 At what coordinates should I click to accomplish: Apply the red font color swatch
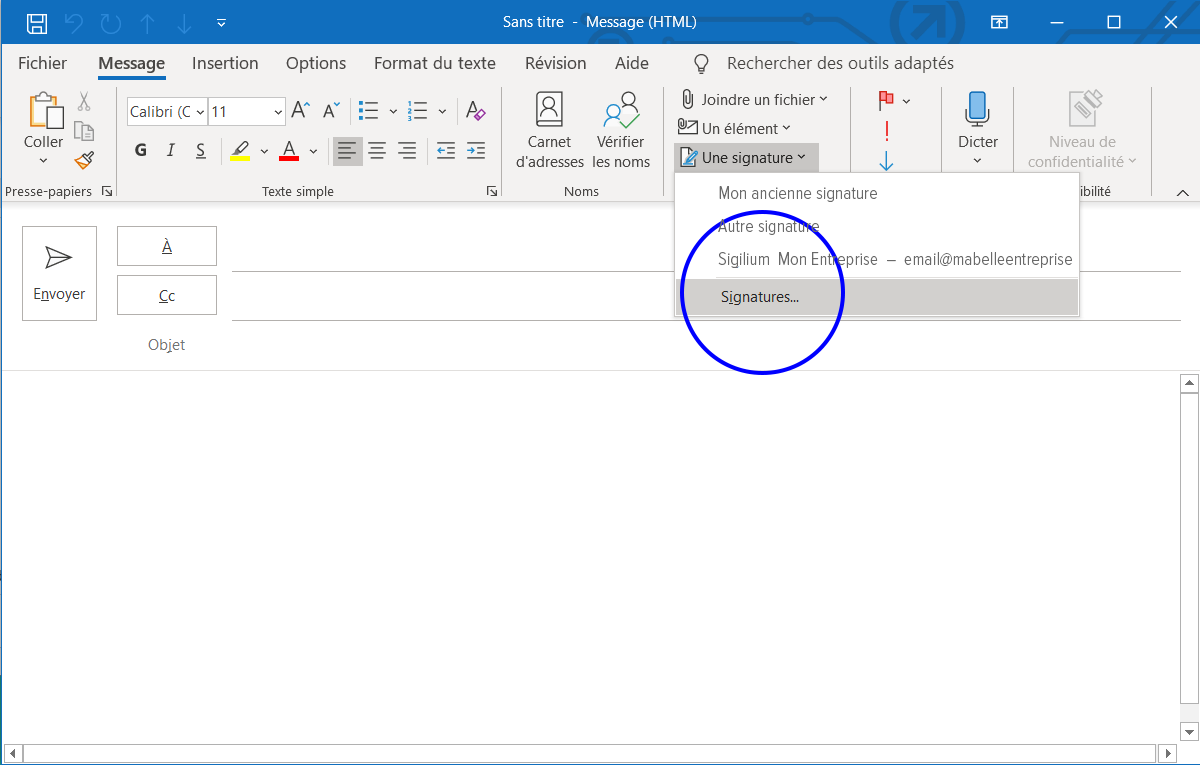[x=290, y=151]
